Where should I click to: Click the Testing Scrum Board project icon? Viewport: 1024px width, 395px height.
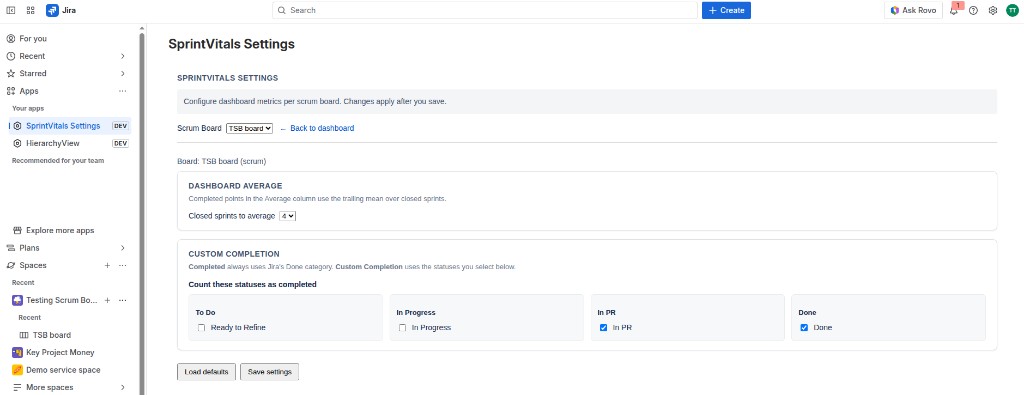tap(18, 300)
